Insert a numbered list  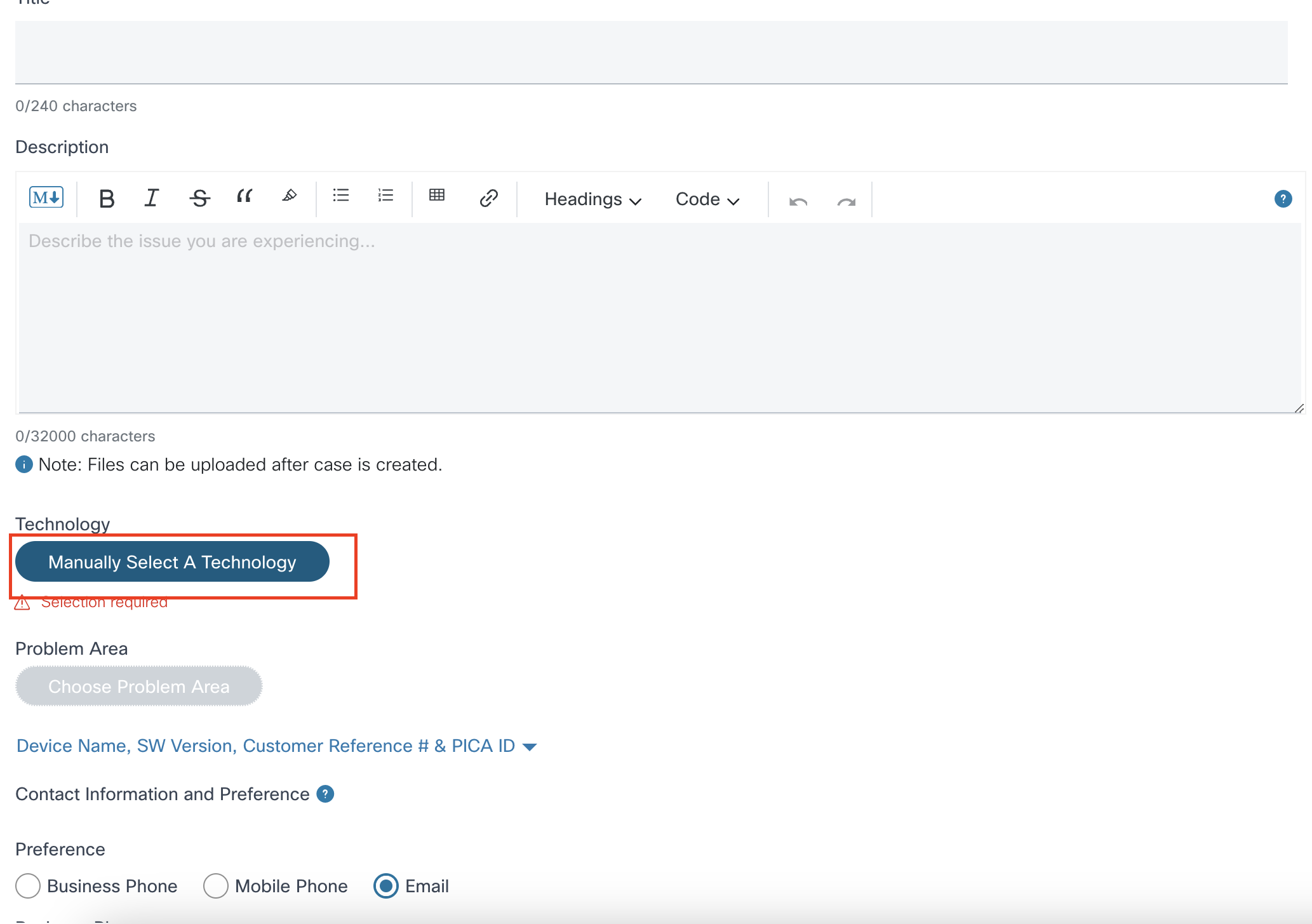coord(385,196)
